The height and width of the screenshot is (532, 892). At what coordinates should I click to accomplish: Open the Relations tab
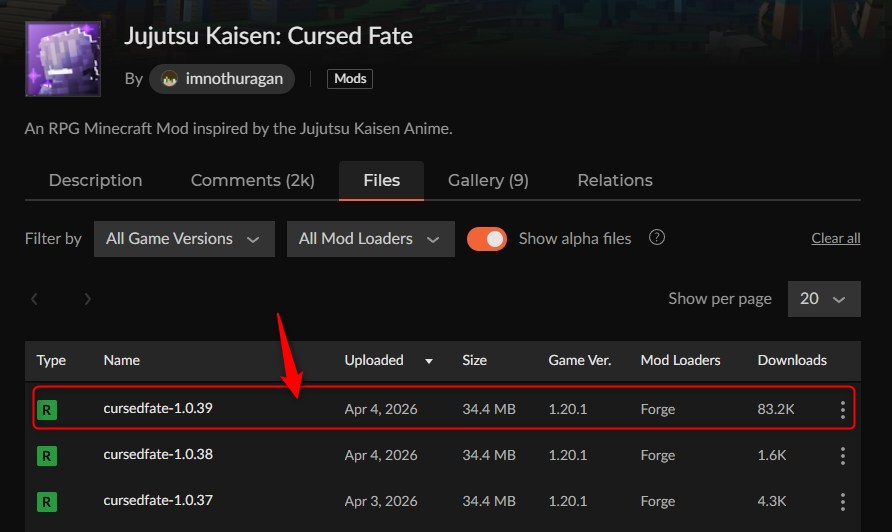pos(615,180)
